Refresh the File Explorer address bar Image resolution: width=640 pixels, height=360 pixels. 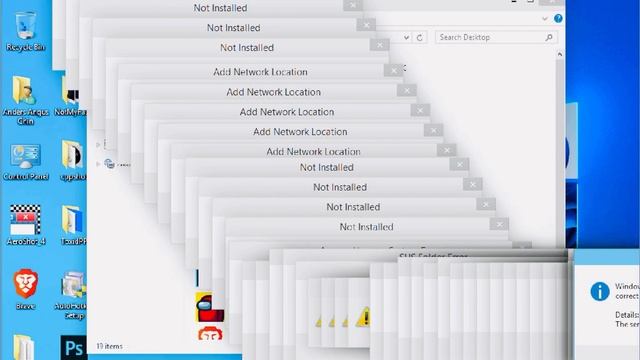420,38
